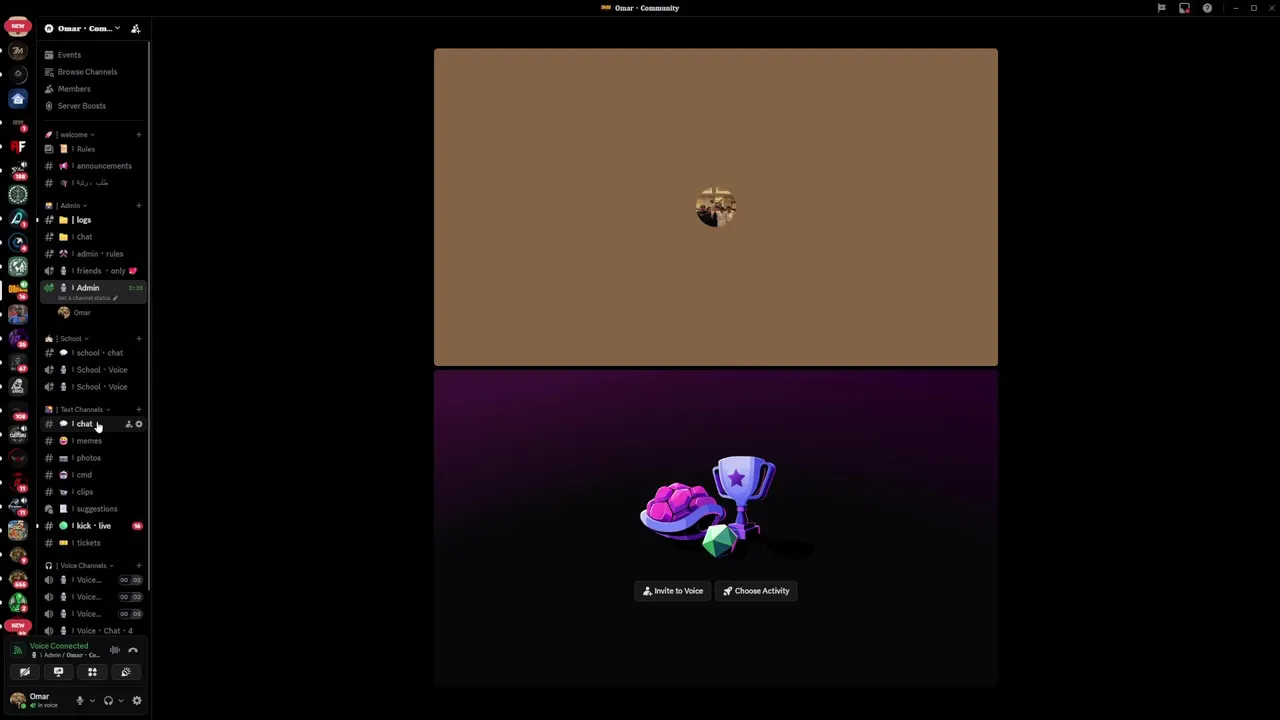This screenshot has height=720, width=1280.
Task: Add a channel to the welcome category
Action: coord(139,135)
